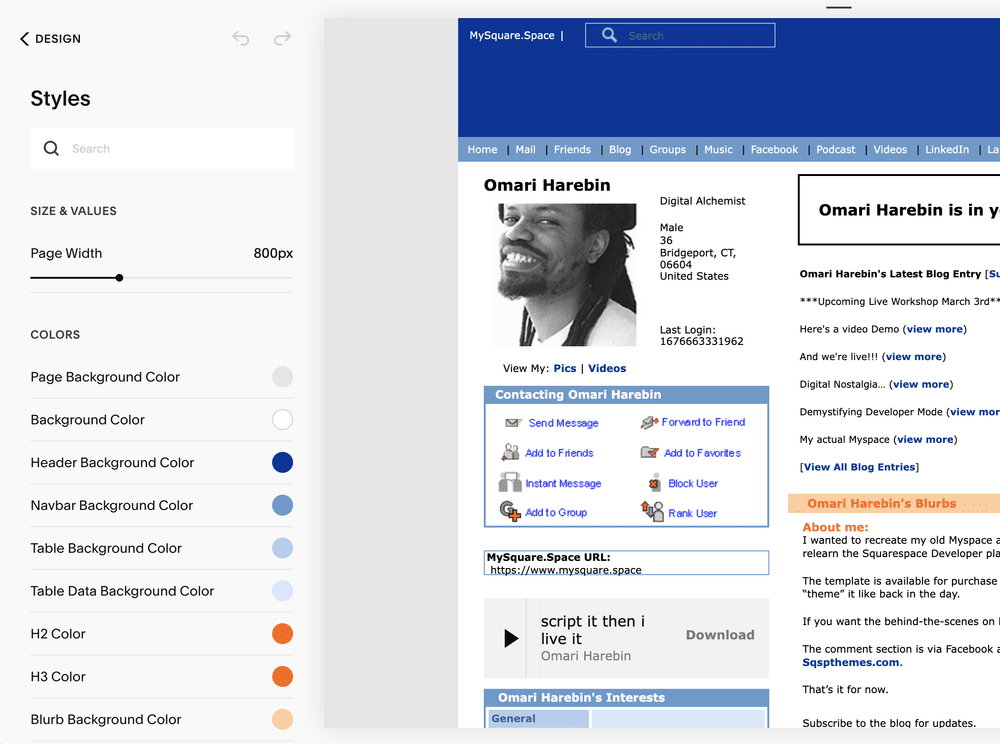This screenshot has height=744, width=1000.
Task: Click Omari Harebin's profile photo
Action: [x=567, y=275]
